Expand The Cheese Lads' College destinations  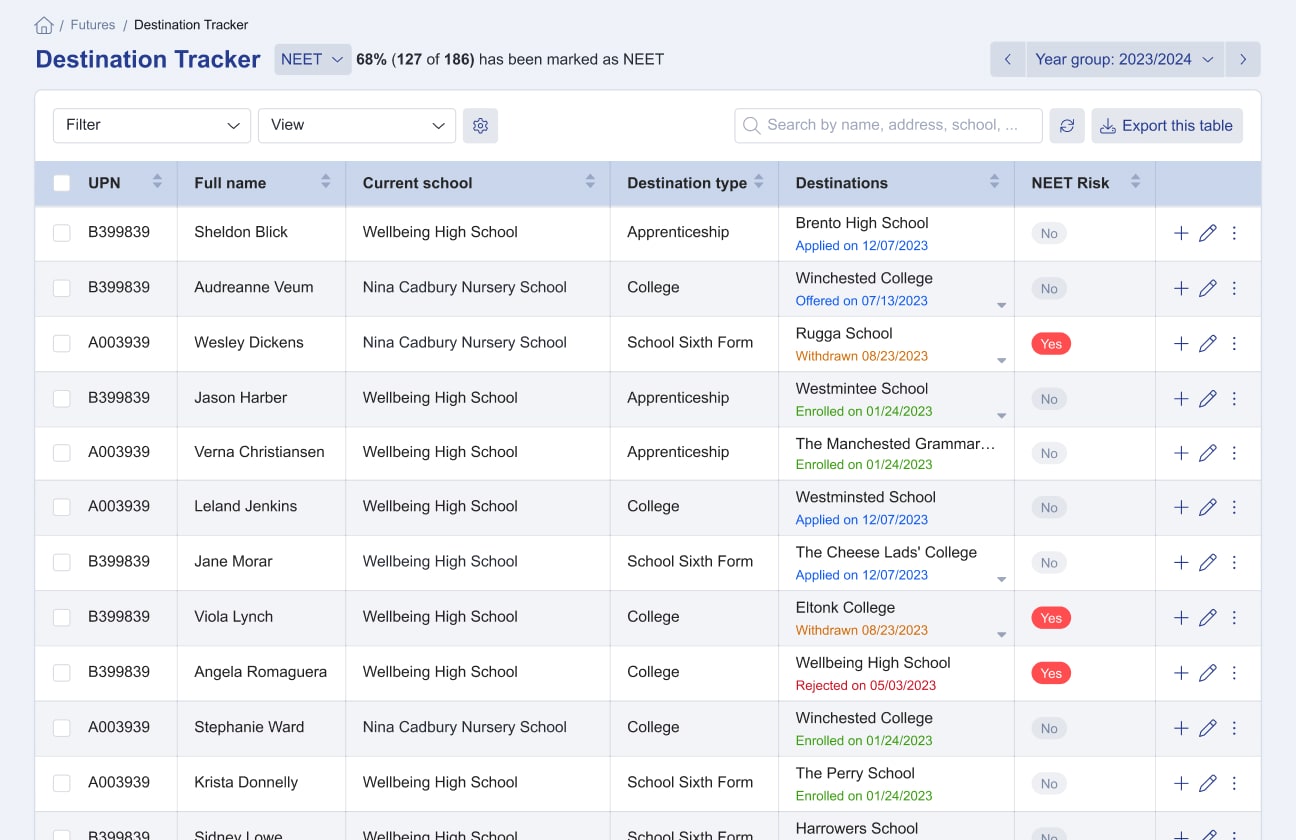(1001, 579)
